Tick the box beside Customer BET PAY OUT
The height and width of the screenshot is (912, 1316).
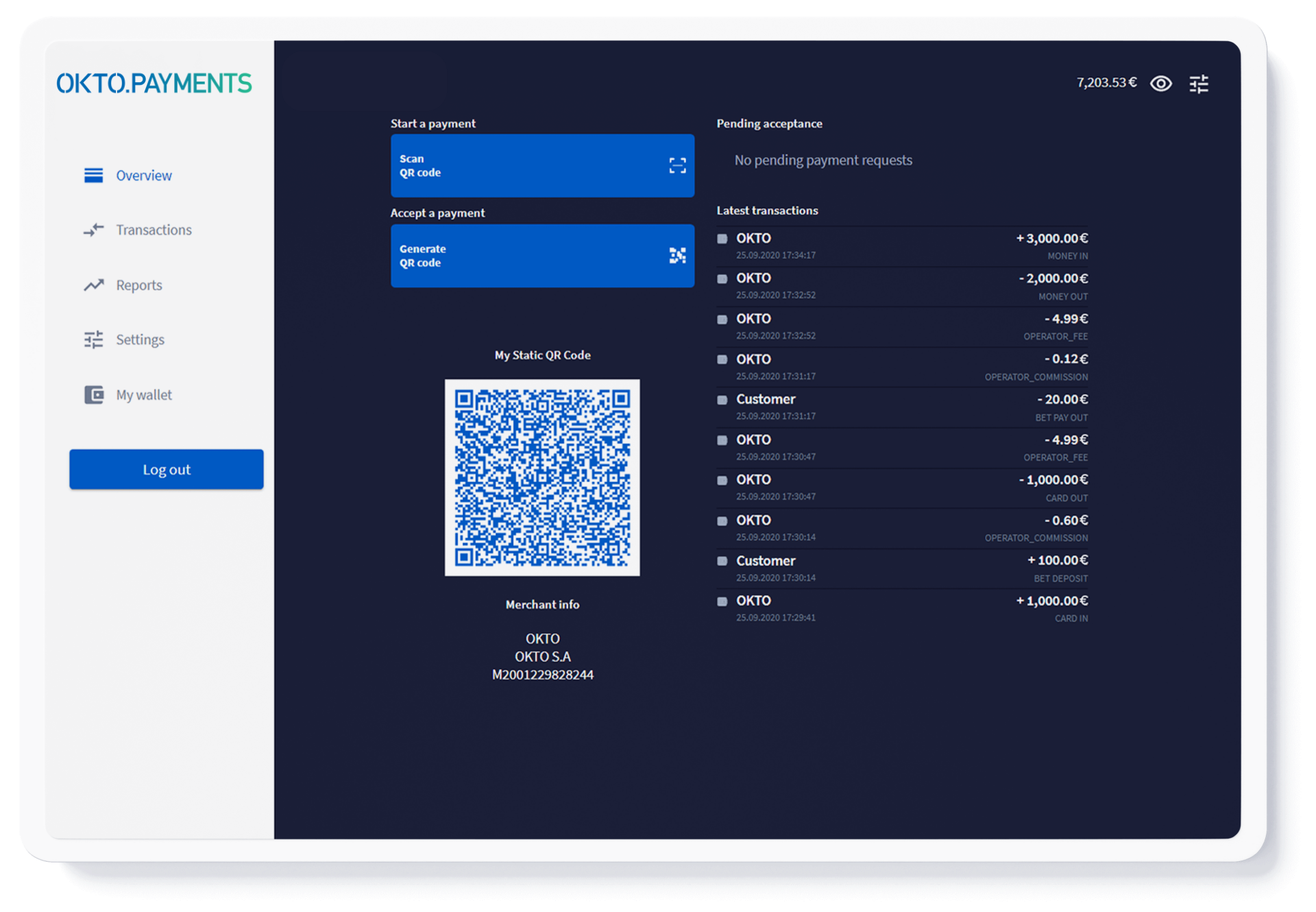tap(722, 400)
